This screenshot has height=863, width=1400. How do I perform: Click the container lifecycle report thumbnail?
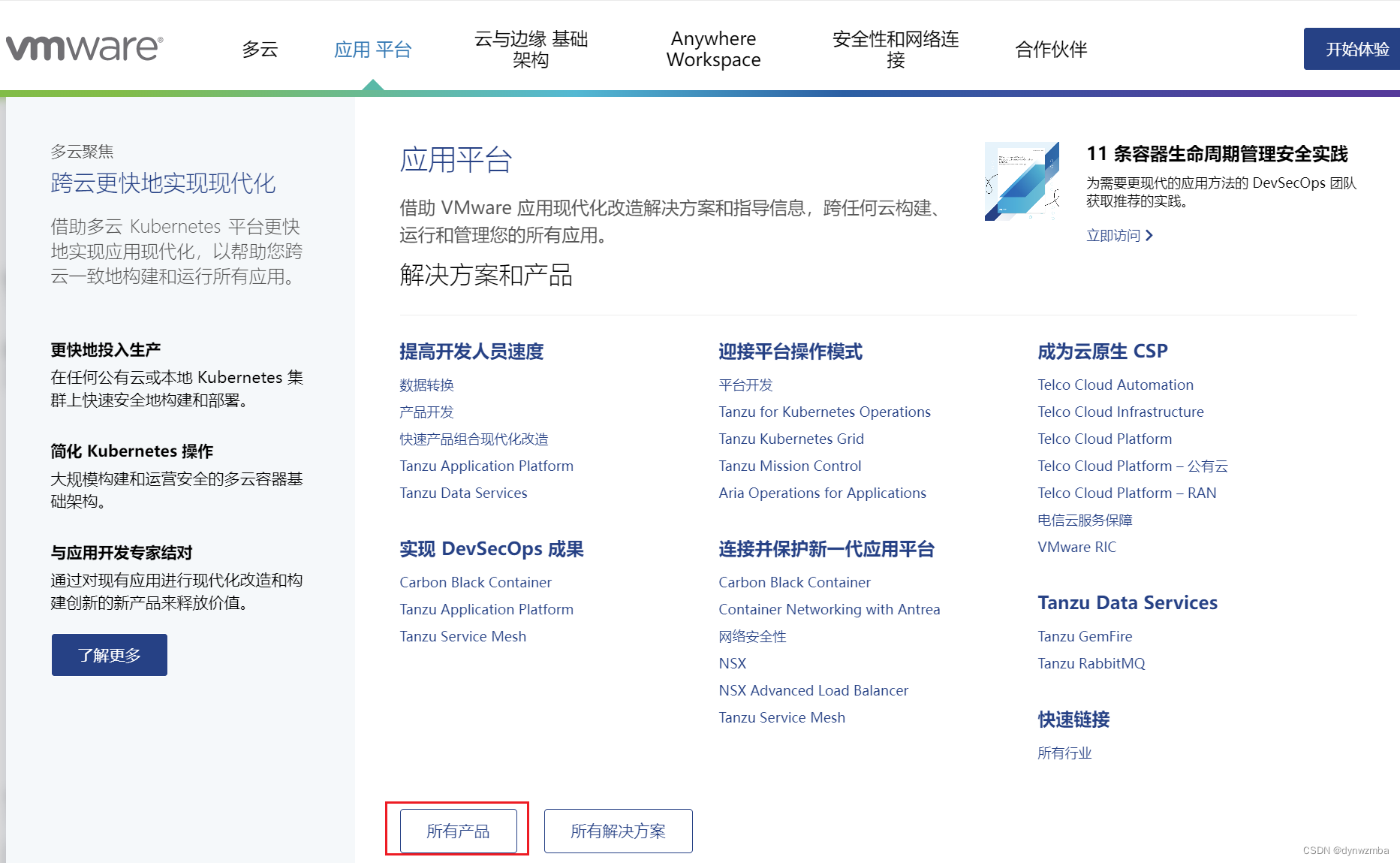(x=1022, y=181)
